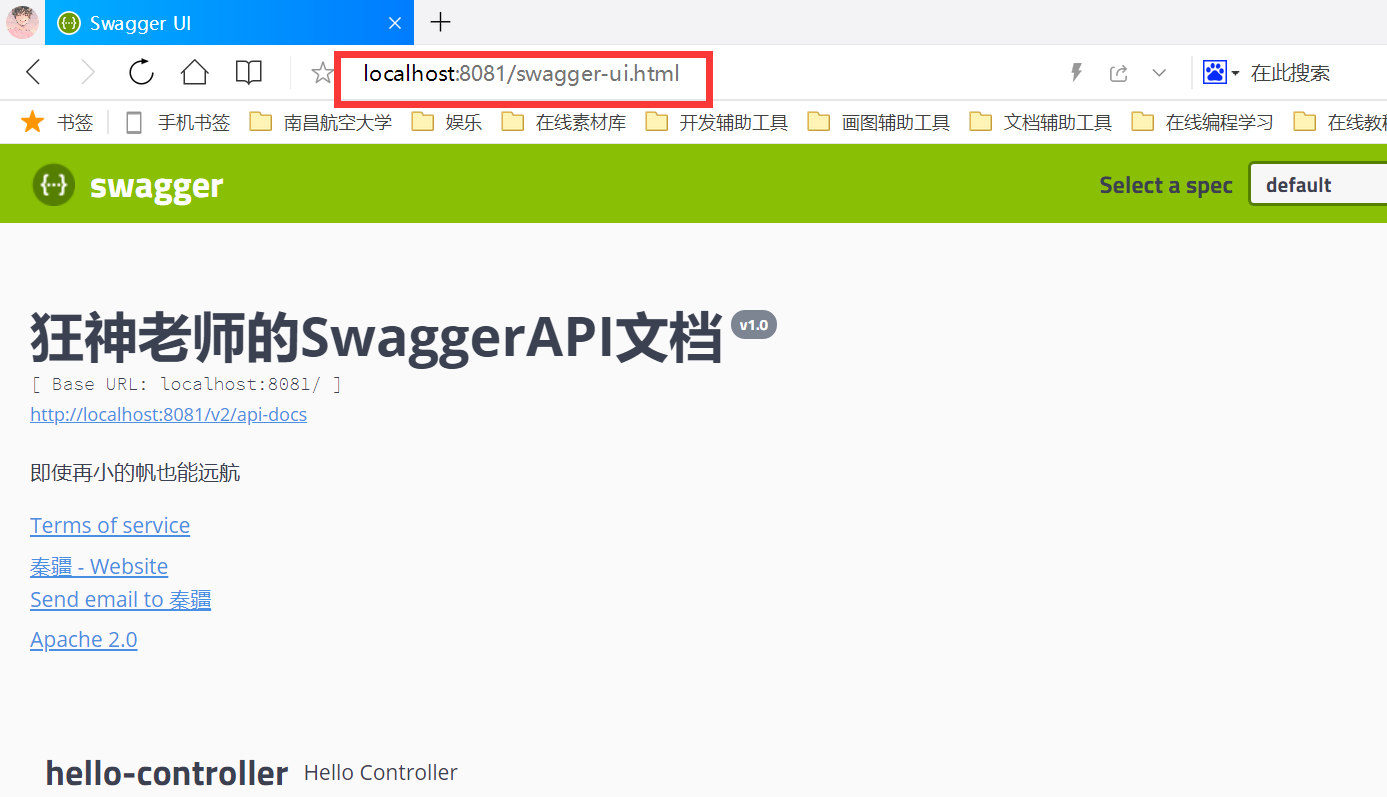The width and height of the screenshot is (1387, 797).
Task: Click the share page icon
Action: coord(1119,72)
